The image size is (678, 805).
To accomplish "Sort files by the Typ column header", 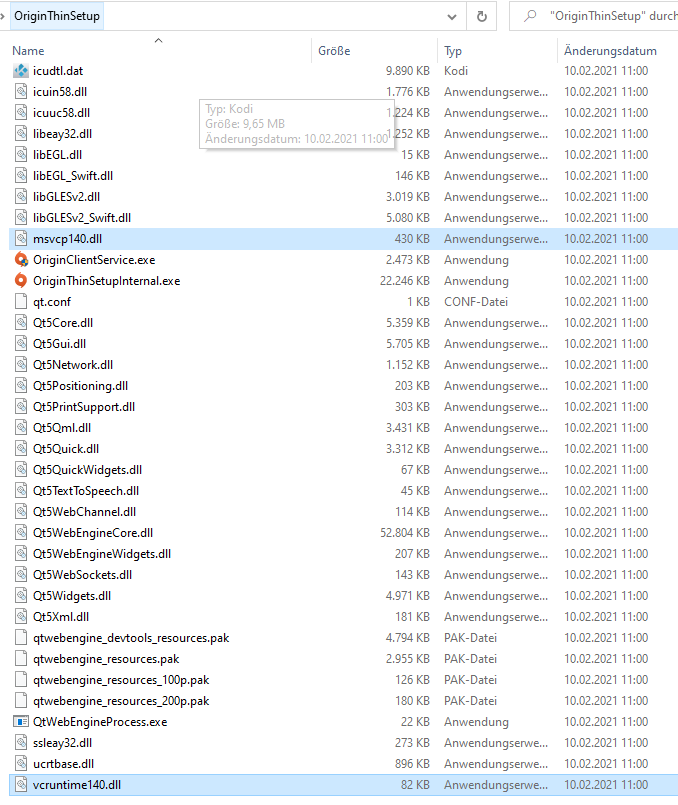I will pos(453,51).
